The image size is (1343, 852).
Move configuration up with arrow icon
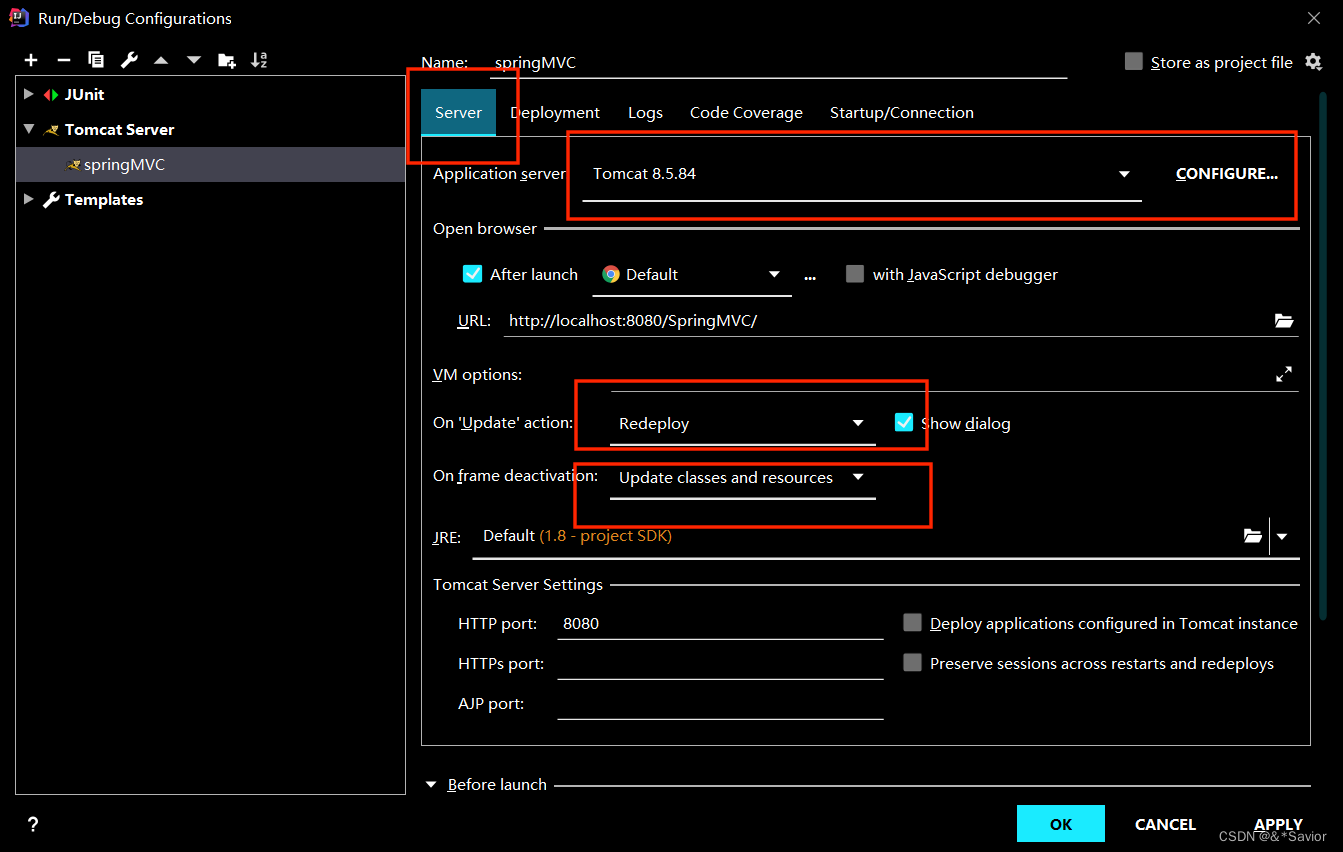[x=161, y=60]
